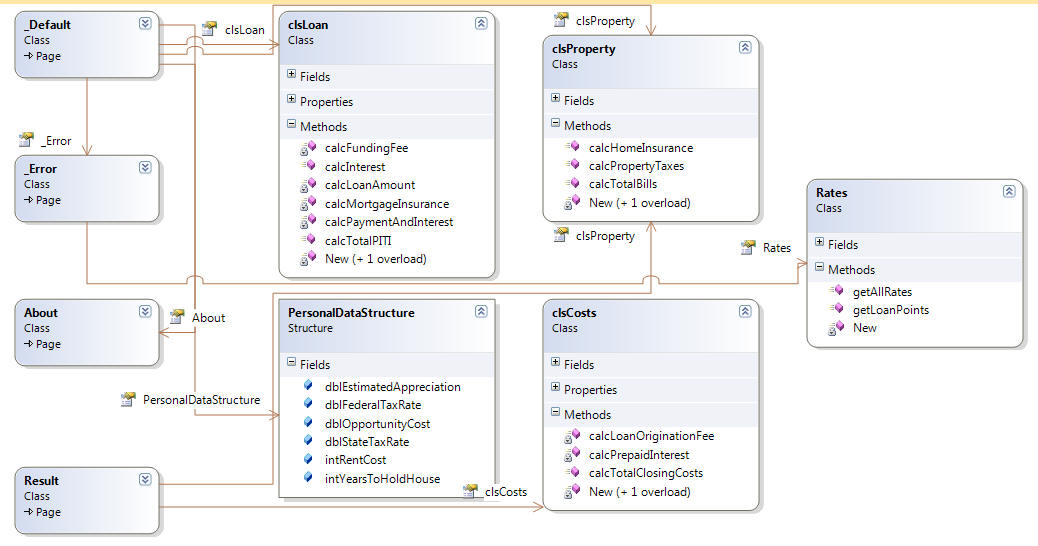Select the calcTotalPITI method text
This screenshot has width=1038, height=546.
(x=358, y=241)
